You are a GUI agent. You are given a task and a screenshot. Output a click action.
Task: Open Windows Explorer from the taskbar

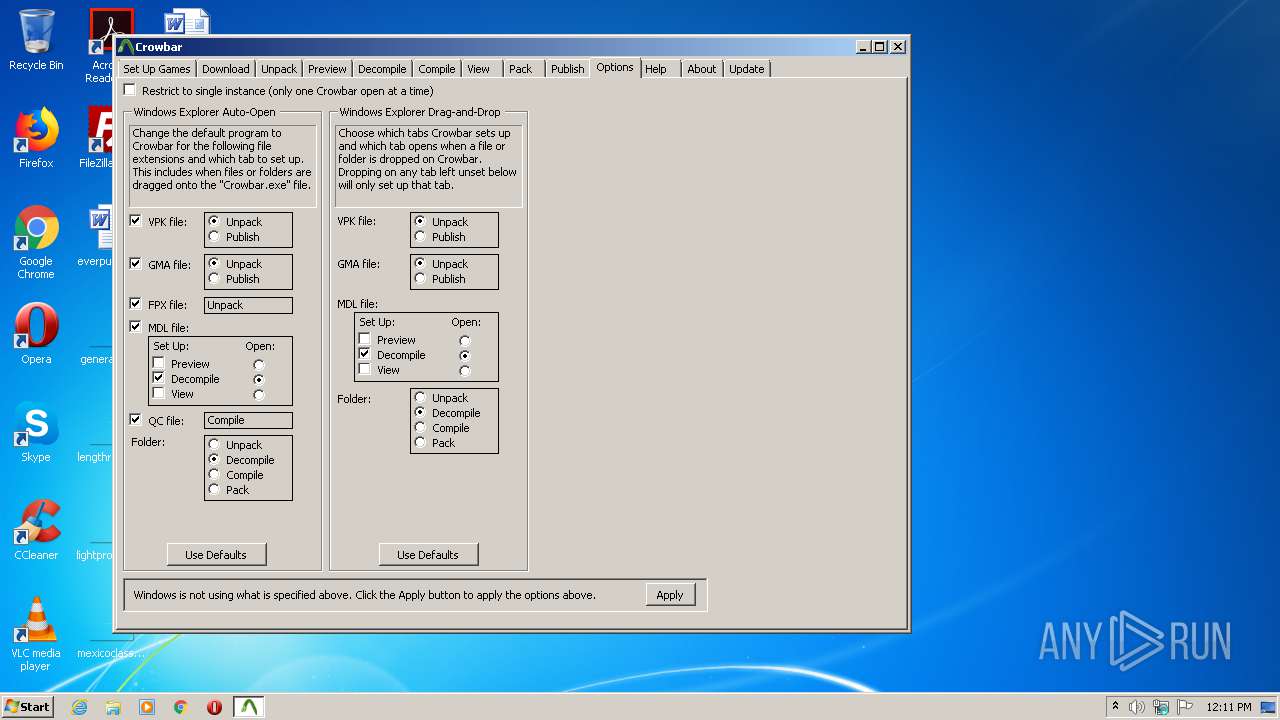coord(113,707)
